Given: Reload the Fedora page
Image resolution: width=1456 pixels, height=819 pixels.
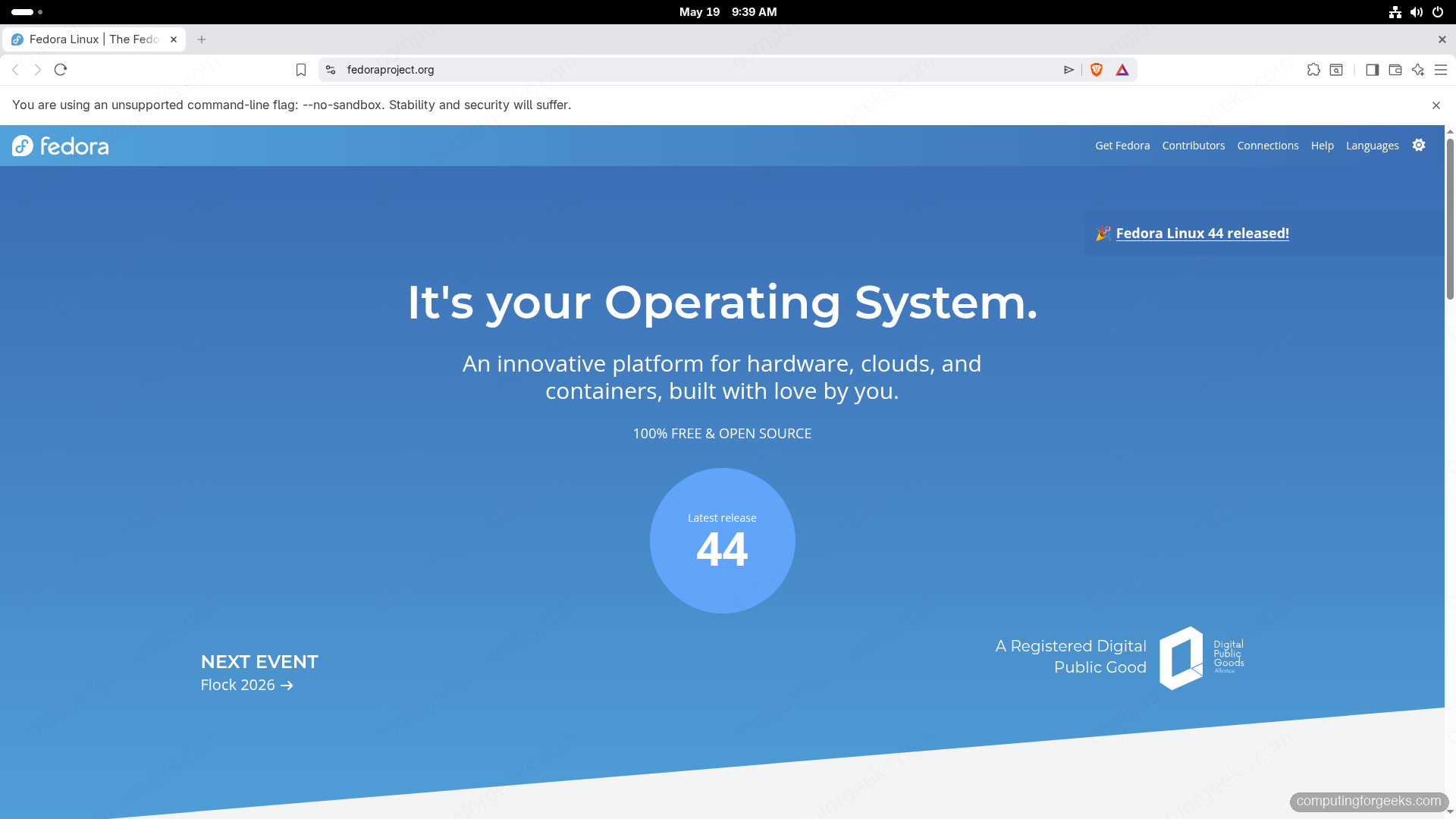Looking at the screenshot, I should [61, 70].
